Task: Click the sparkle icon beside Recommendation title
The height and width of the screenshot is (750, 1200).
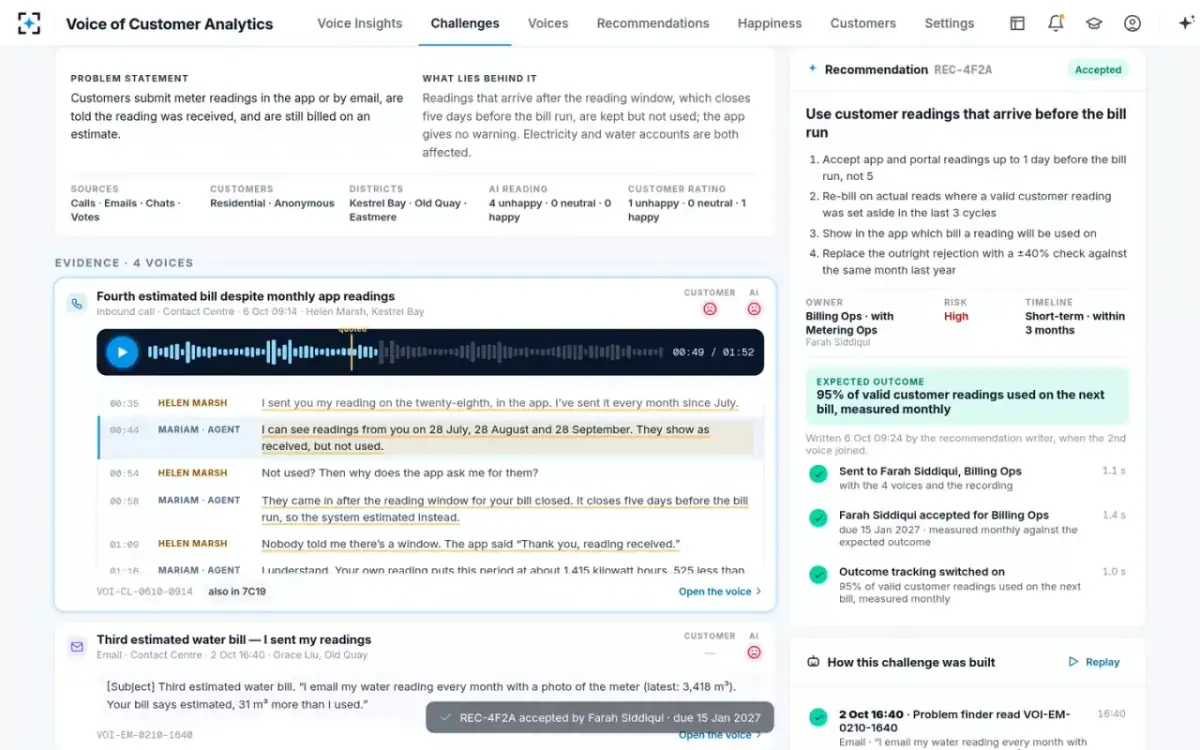Action: 812,69
